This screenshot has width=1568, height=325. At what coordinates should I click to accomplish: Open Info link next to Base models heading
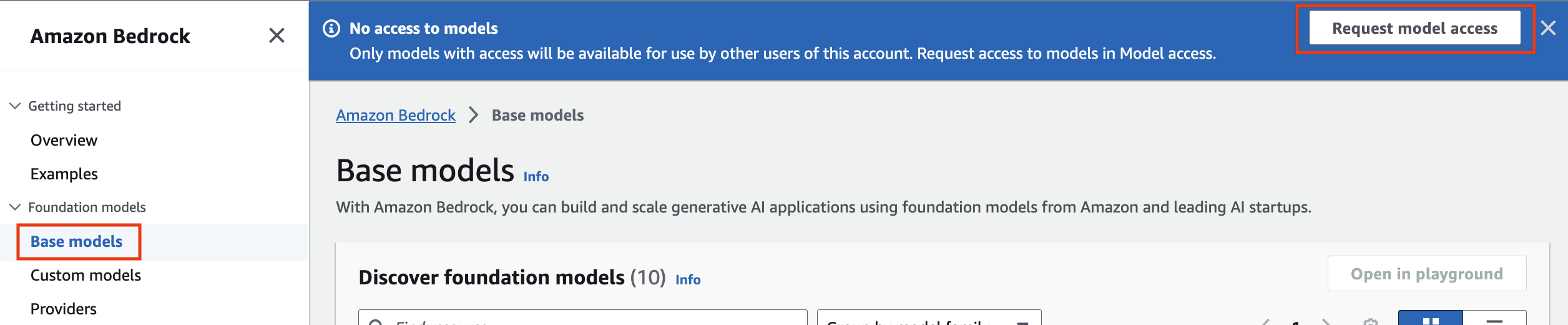tap(536, 177)
